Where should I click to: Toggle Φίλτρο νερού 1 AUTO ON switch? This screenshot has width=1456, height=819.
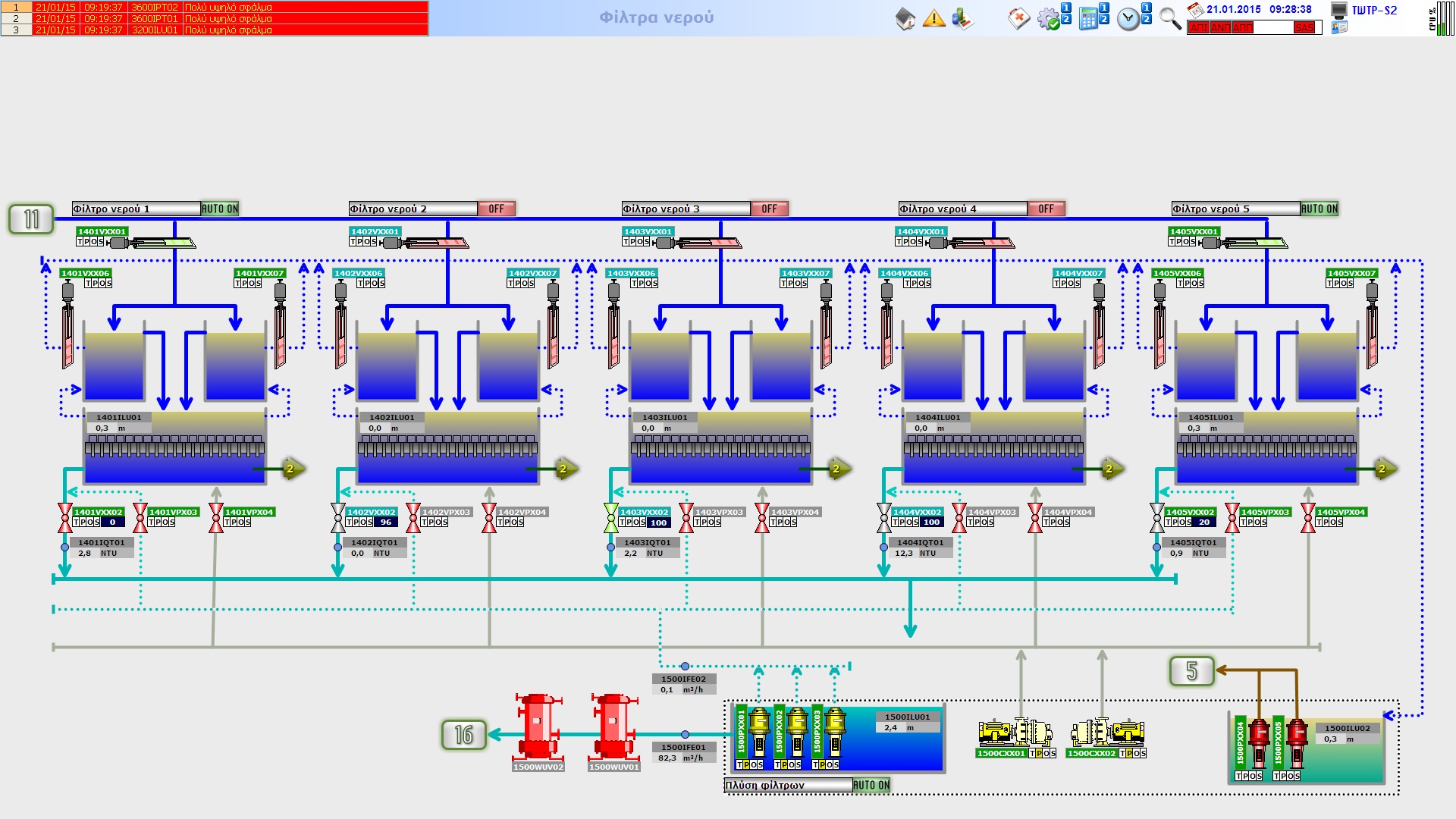pyautogui.click(x=220, y=209)
